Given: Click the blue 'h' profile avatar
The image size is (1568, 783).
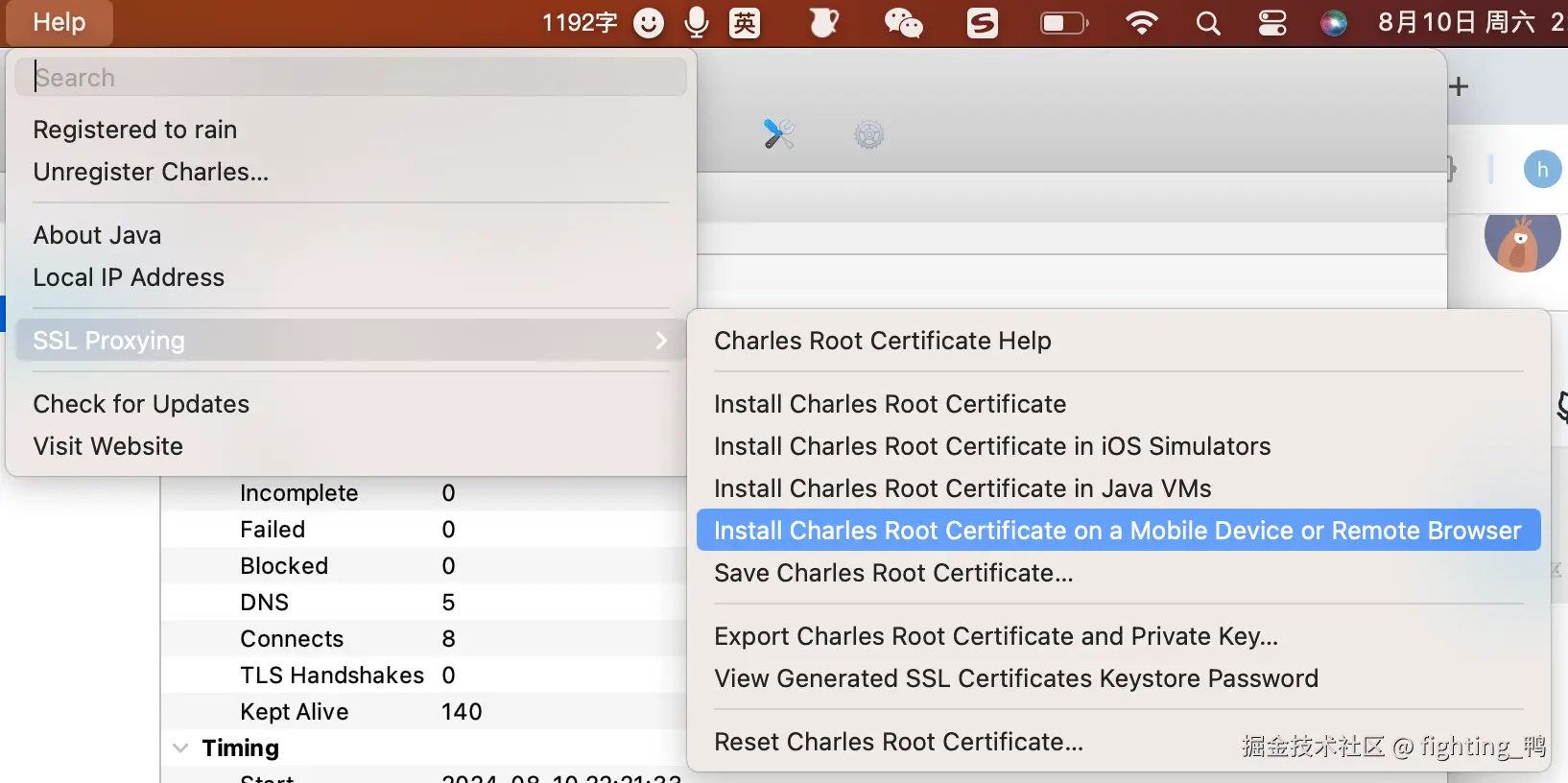Looking at the screenshot, I should tap(1542, 170).
